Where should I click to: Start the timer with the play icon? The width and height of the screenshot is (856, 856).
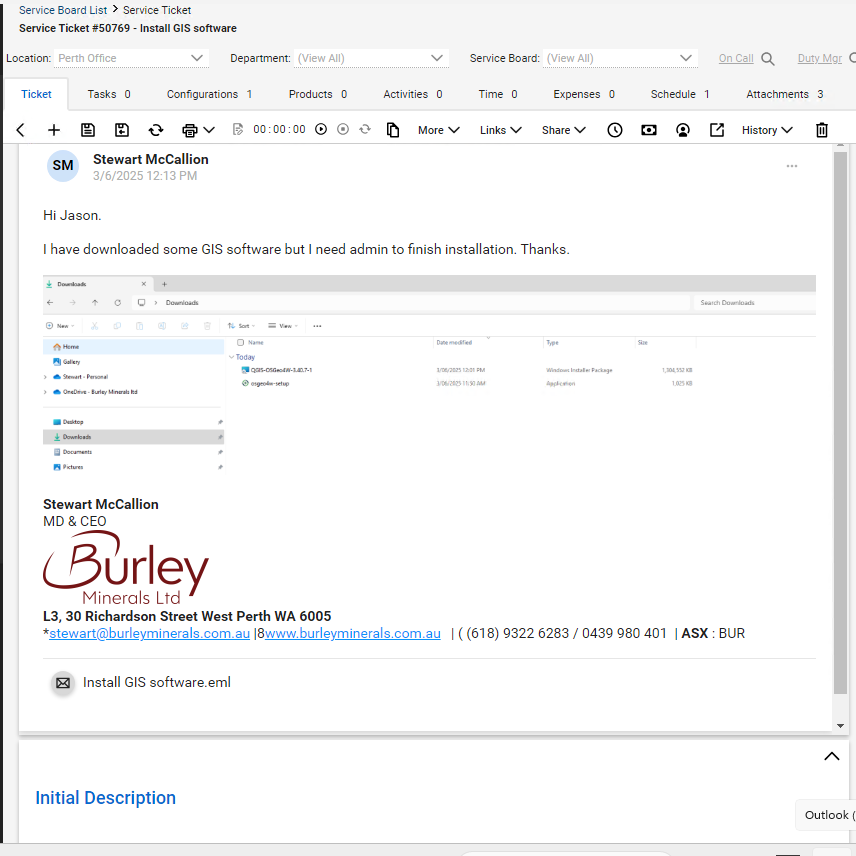[x=321, y=129]
